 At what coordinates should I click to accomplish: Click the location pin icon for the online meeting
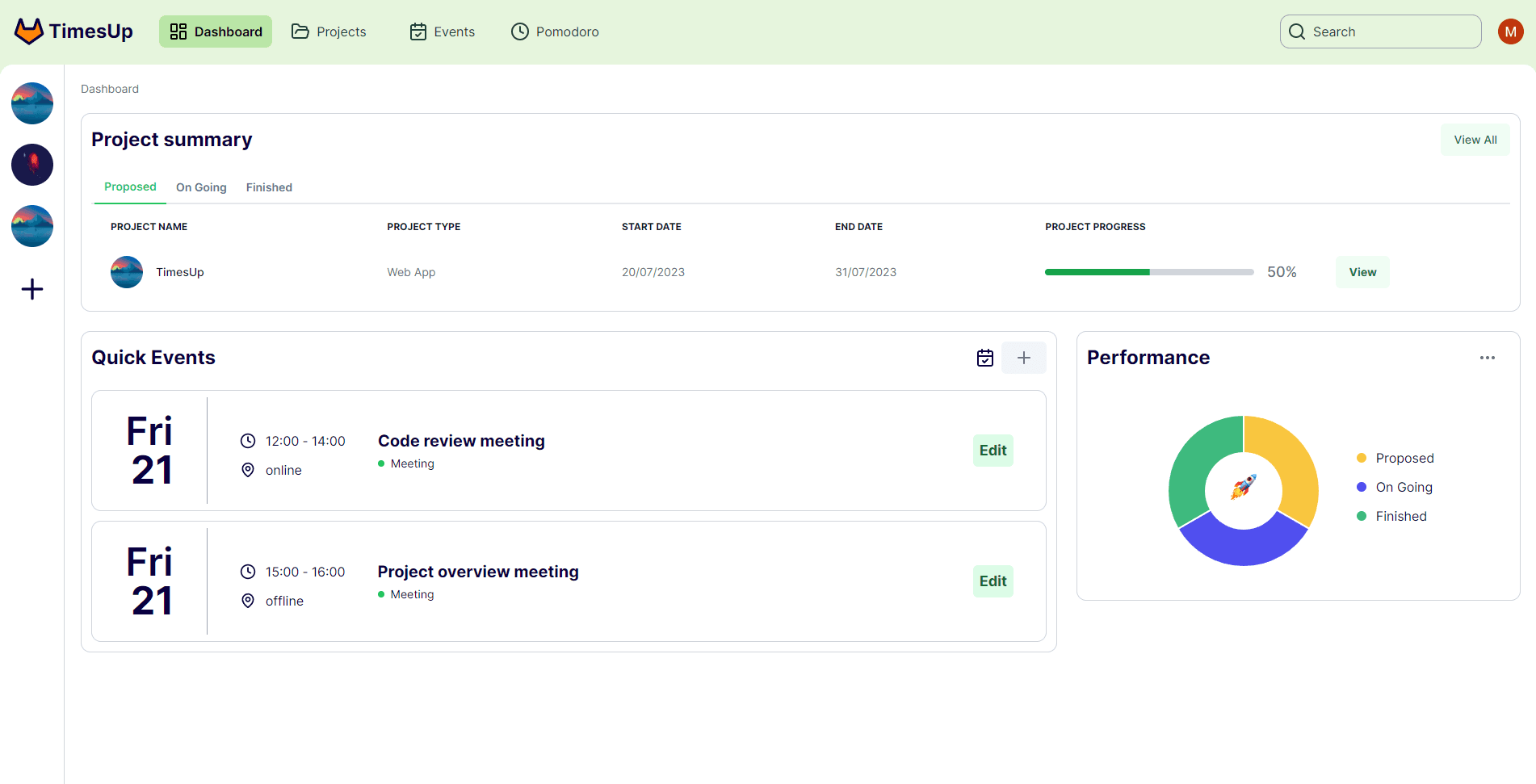coord(248,469)
